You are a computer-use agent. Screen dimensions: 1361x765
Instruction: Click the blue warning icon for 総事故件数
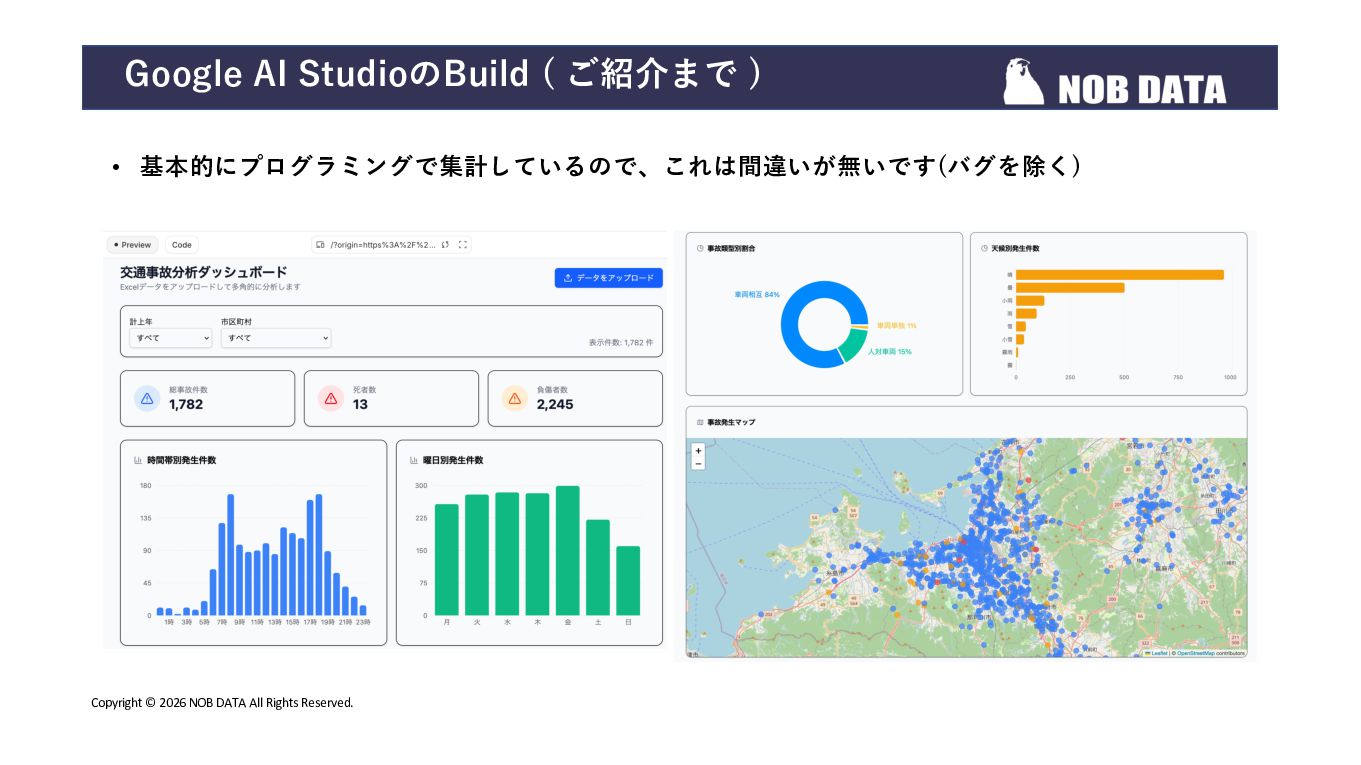(147, 399)
